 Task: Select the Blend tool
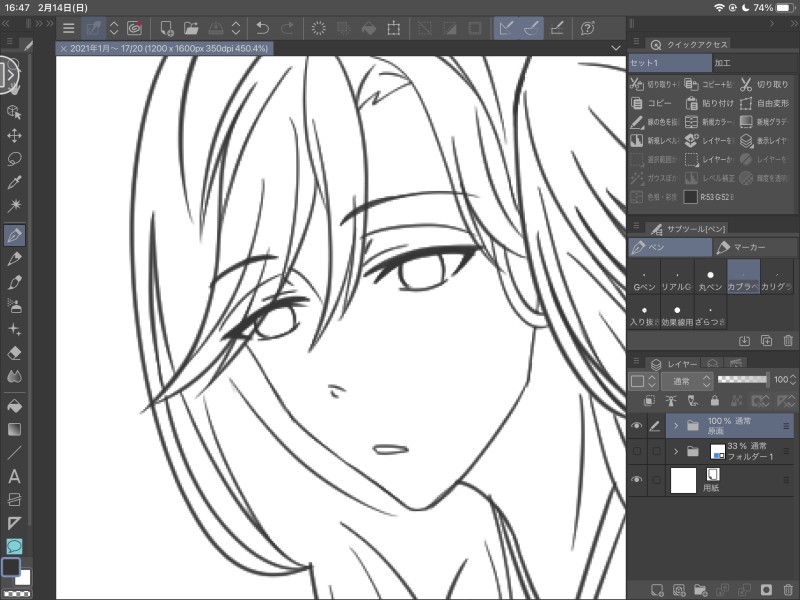tap(14, 377)
